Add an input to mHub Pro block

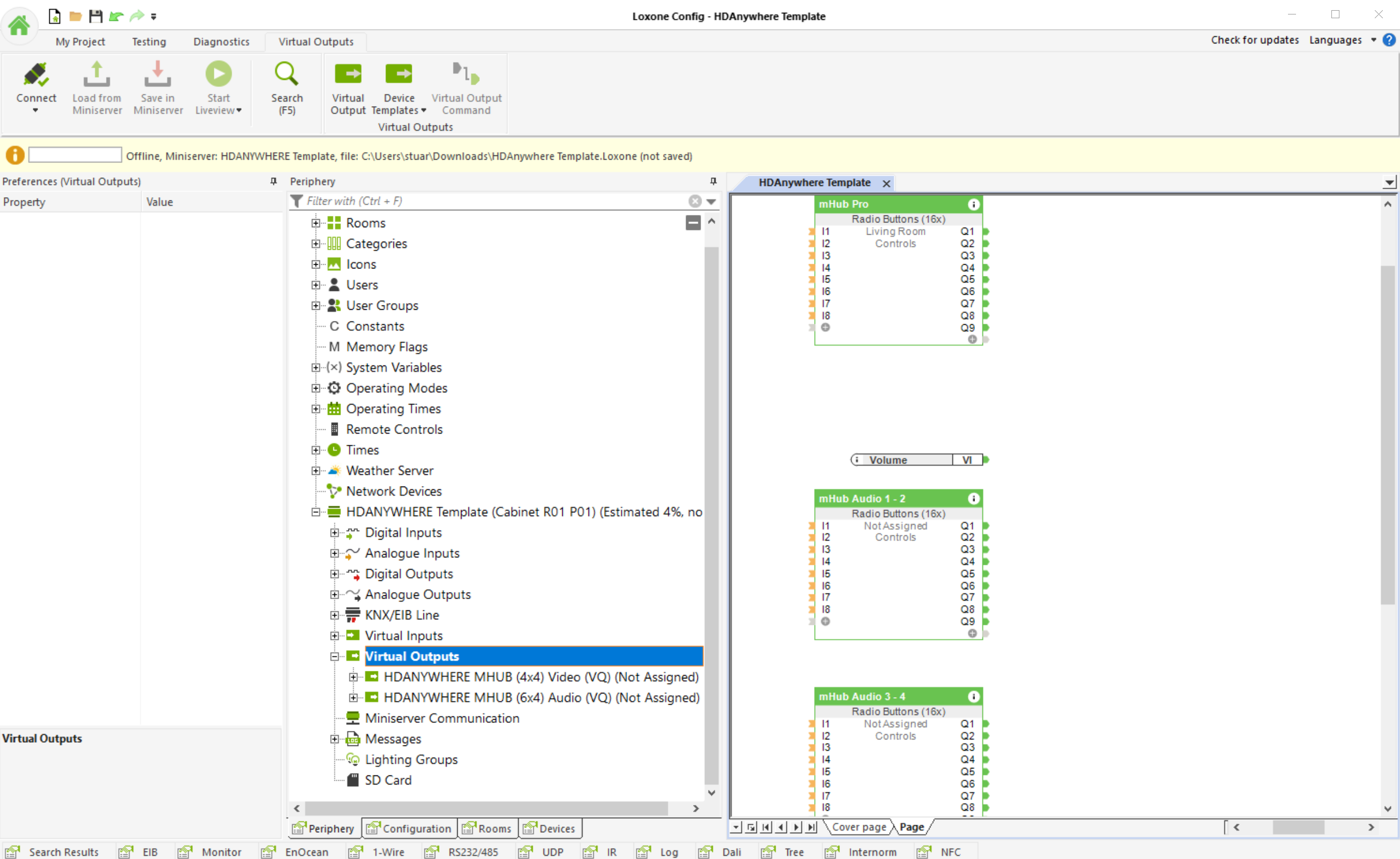(825, 328)
